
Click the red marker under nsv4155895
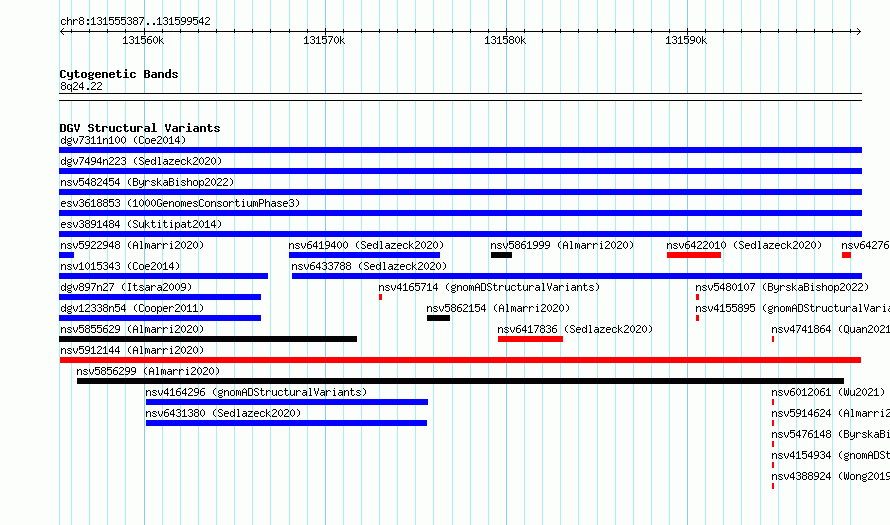[x=697, y=318]
